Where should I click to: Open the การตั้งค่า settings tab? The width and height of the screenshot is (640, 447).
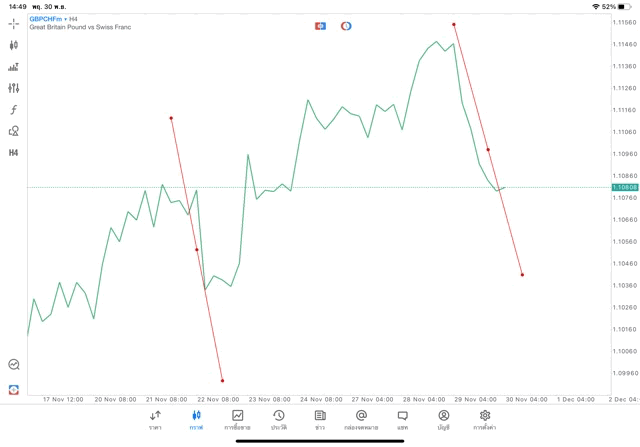485,420
